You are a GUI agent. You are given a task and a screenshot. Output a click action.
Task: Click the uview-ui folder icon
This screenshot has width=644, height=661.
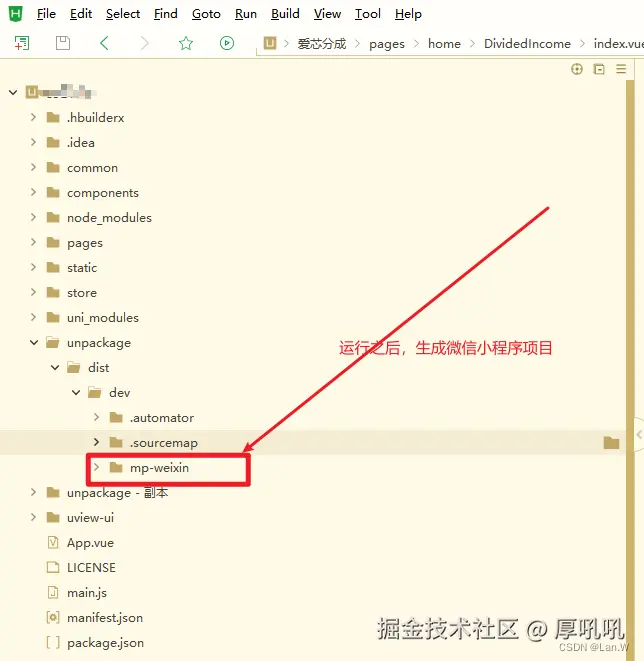(53, 517)
